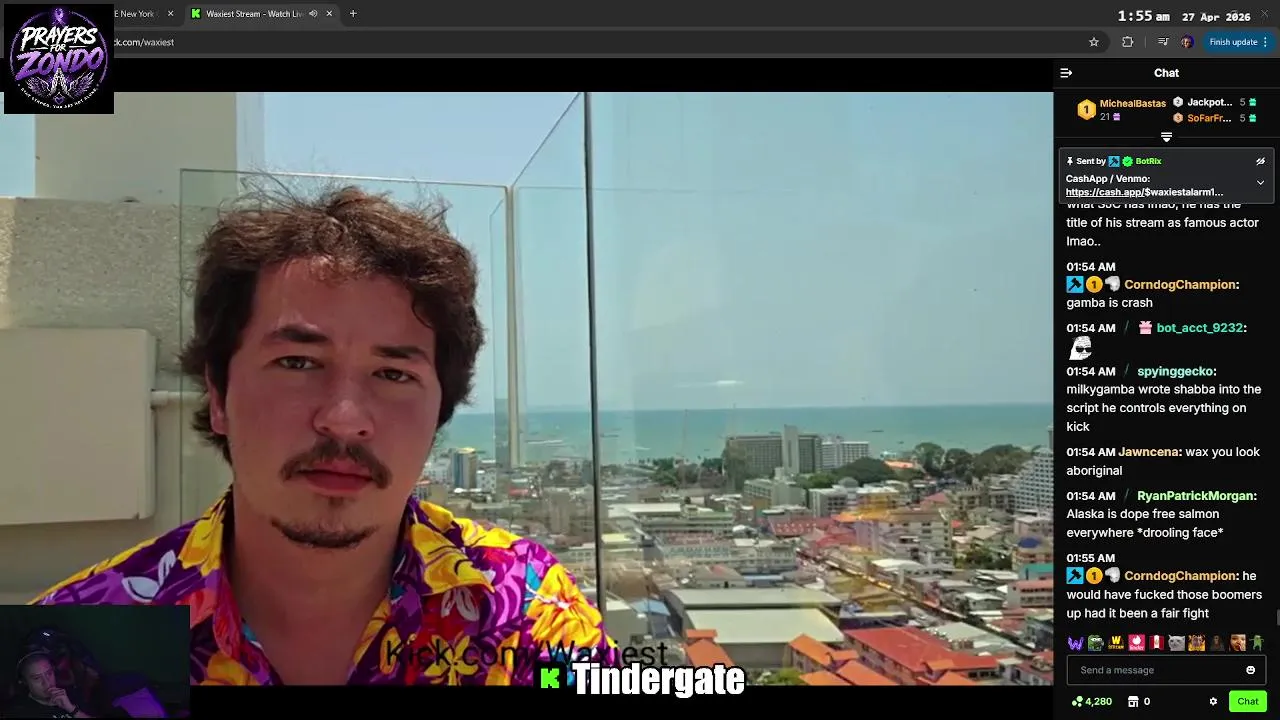This screenshot has height=720, width=1280.
Task: Insert the purple W emote
Action: pos(1075,643)
